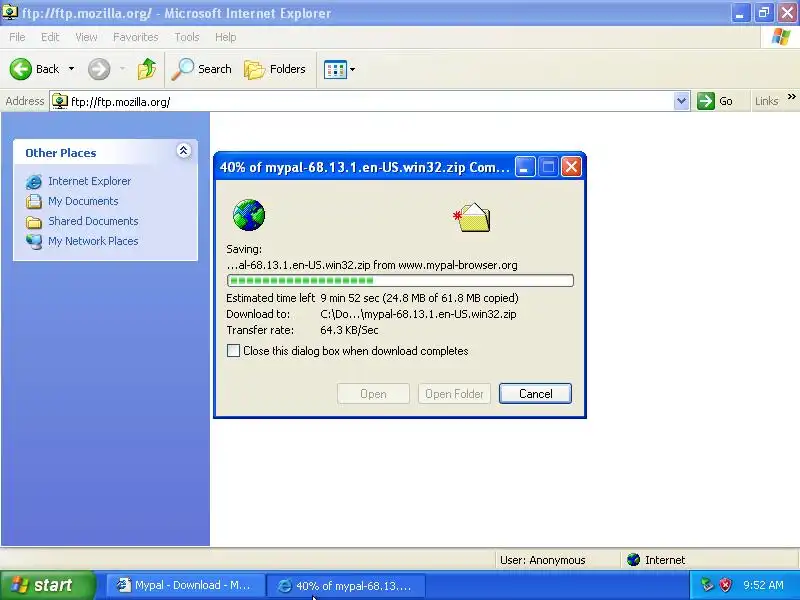Image resolution: width=800 pixels, height=600 pixels.
Task: Click the download progress bar
Action: [x=400, y=280]
